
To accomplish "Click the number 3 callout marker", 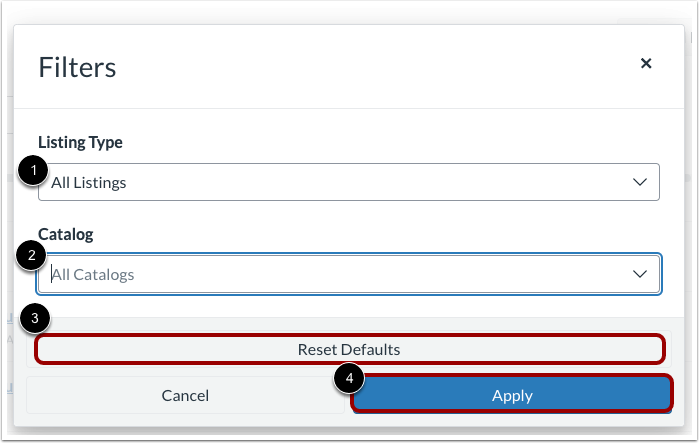I will tap(35, 319).
